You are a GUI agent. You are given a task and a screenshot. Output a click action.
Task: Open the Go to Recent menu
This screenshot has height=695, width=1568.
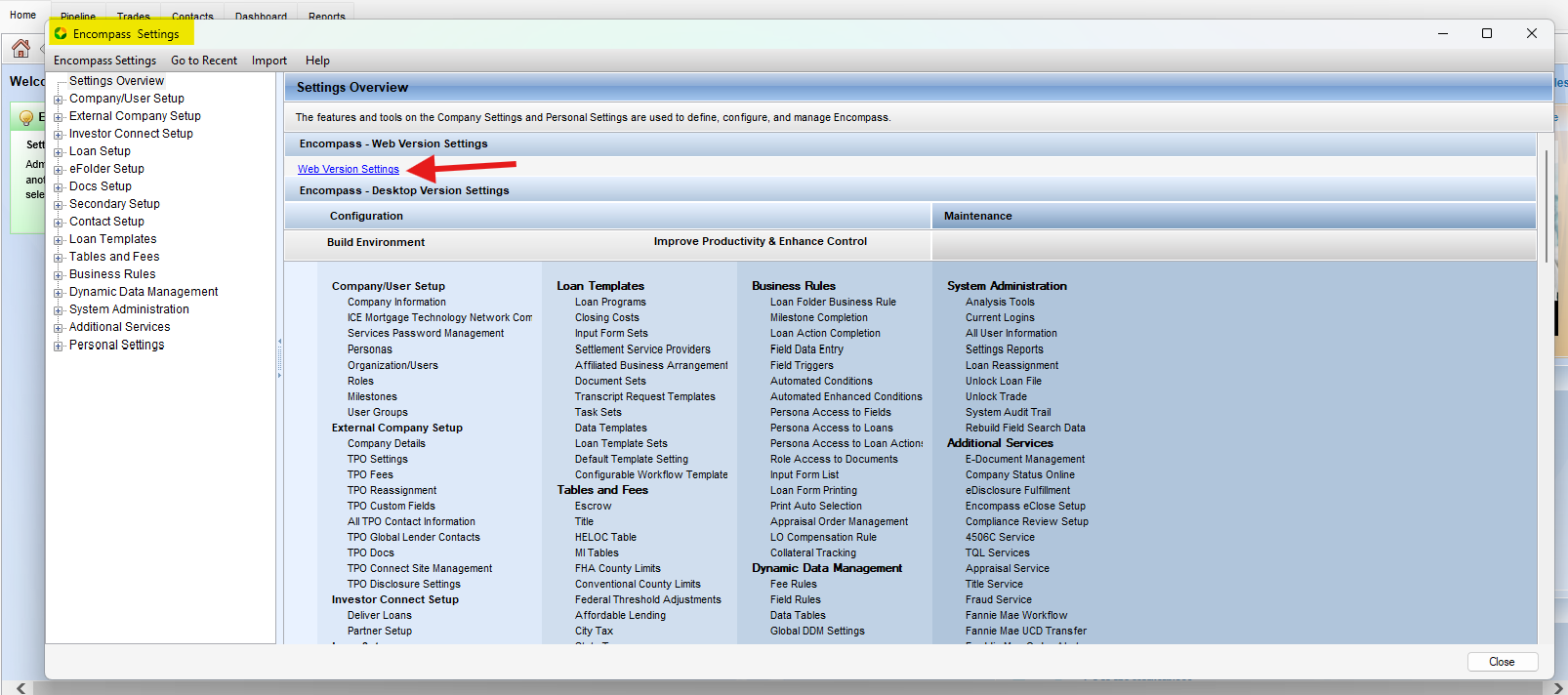[x=204, y=61]
